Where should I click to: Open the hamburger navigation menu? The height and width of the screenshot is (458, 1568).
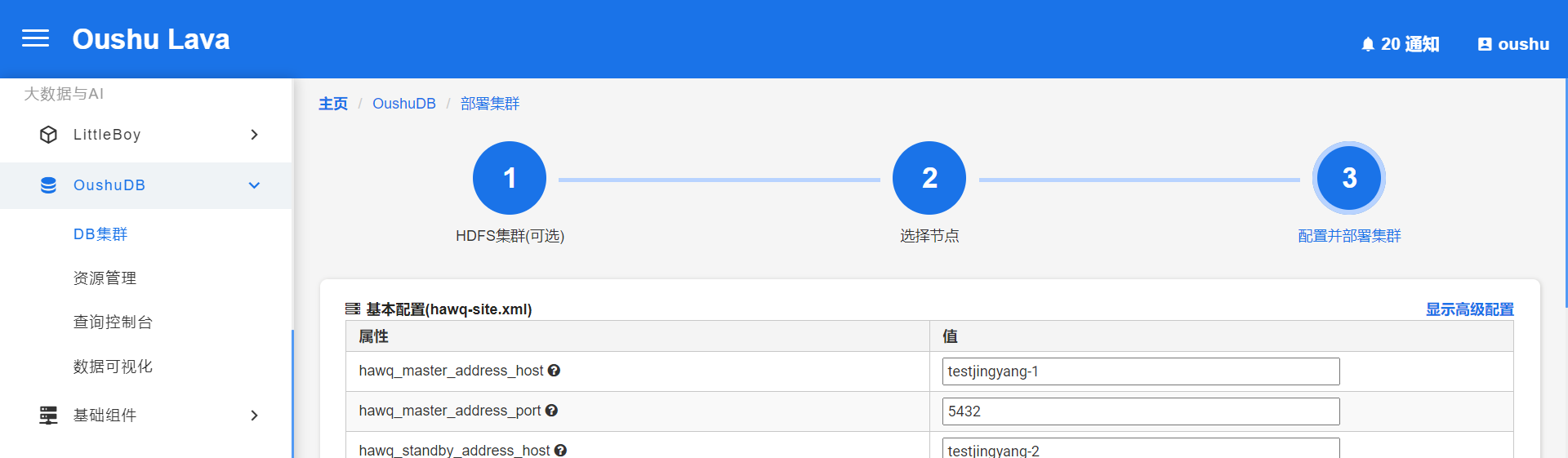[35, 38]
